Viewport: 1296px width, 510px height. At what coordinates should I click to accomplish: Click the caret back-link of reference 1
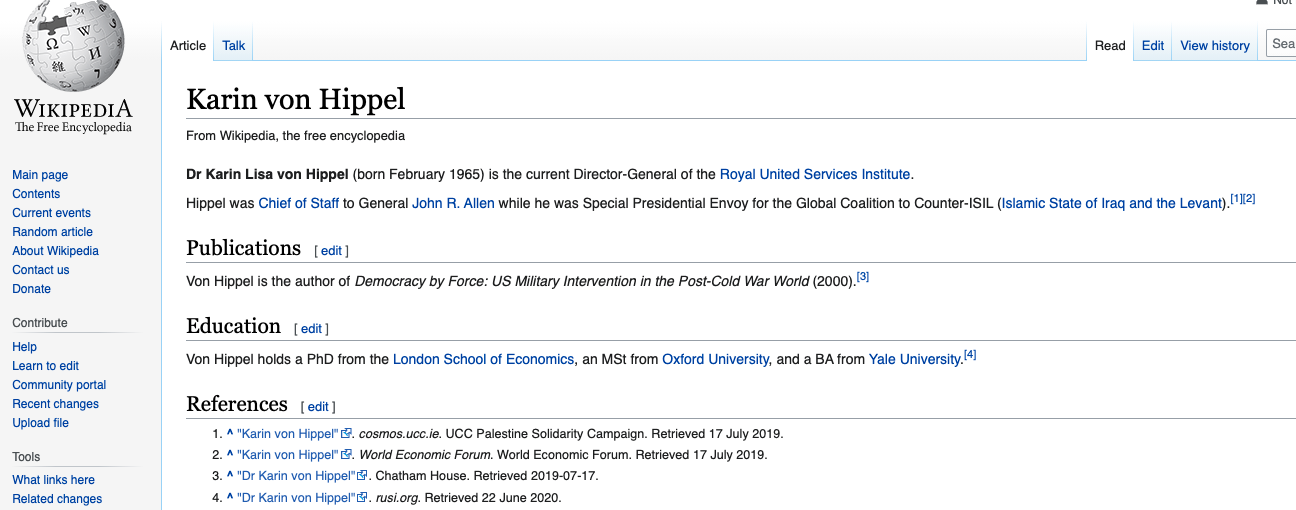pos(230,434)
